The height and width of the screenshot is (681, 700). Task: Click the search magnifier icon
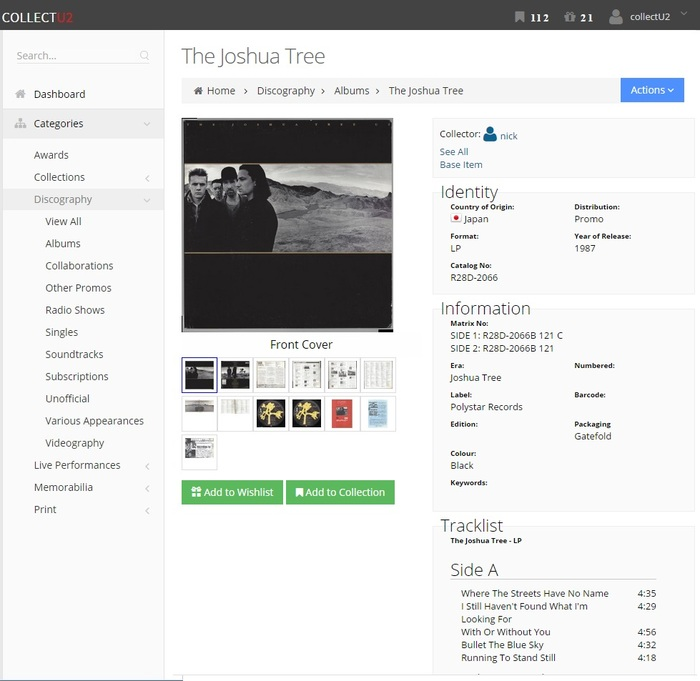click(145, 56)
